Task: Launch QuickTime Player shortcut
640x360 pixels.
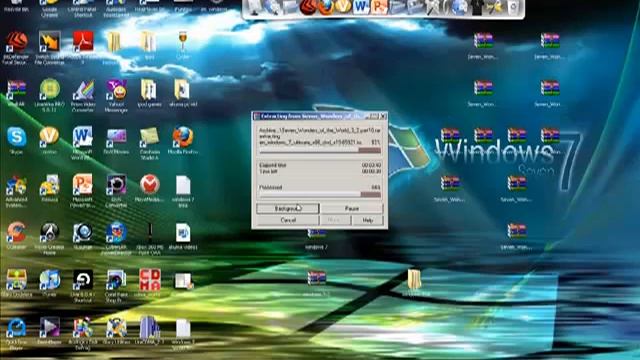Action: (16, 328)
